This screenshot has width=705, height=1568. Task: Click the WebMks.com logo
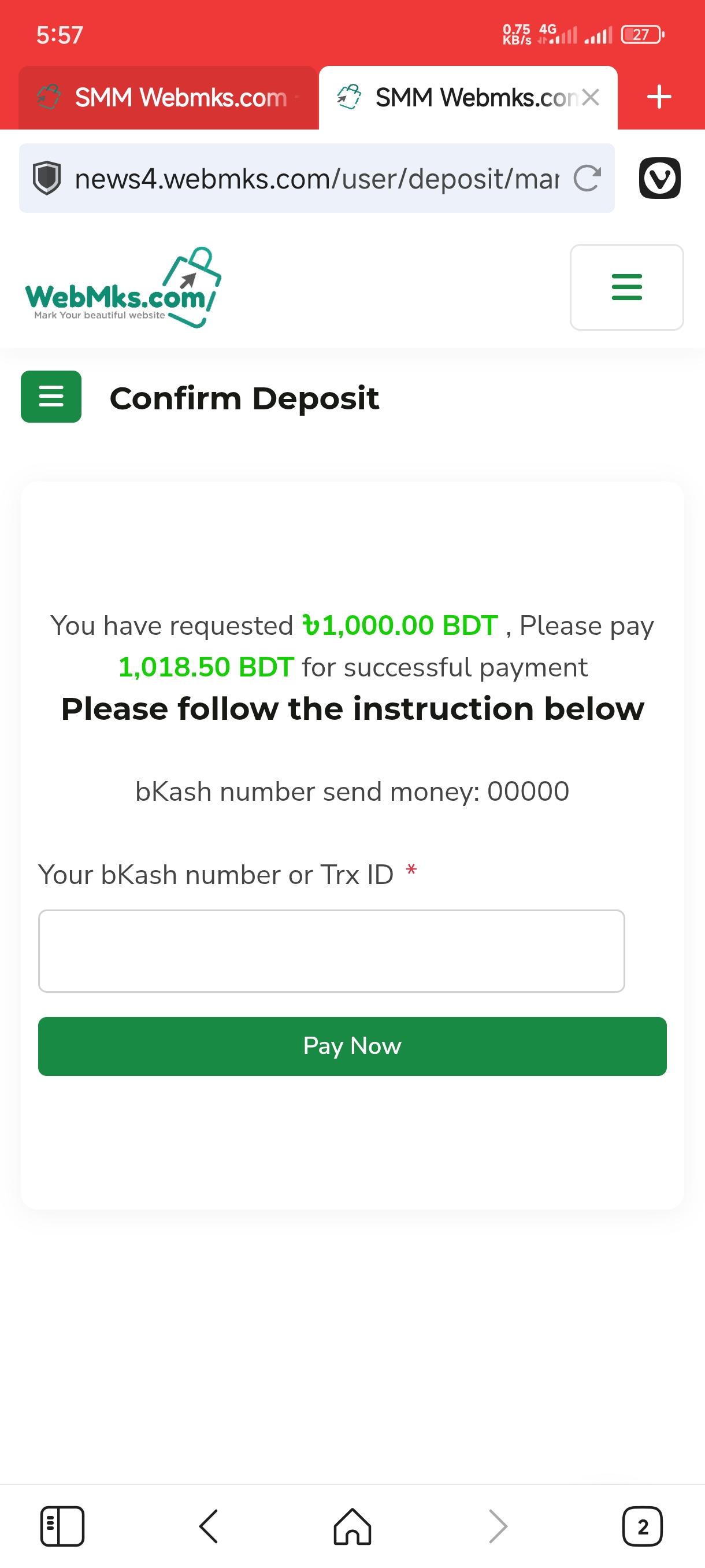point(123,287)
